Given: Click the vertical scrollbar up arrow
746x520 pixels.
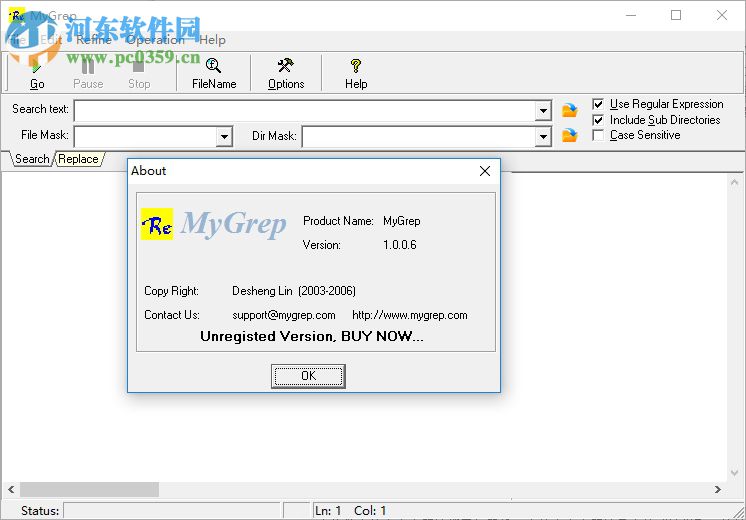Looking at the screenshot, I should pyautogui.click(x=735, y=182).
